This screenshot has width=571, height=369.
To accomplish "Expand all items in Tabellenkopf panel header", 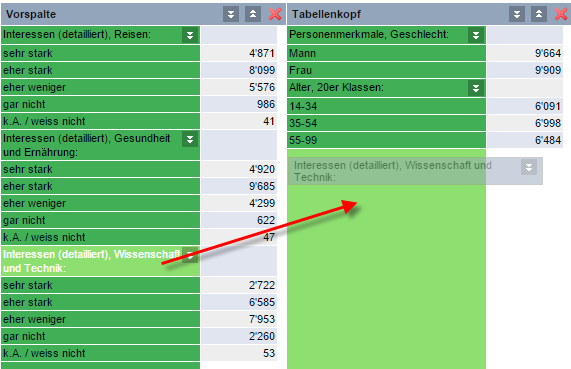I will point(517,14).
